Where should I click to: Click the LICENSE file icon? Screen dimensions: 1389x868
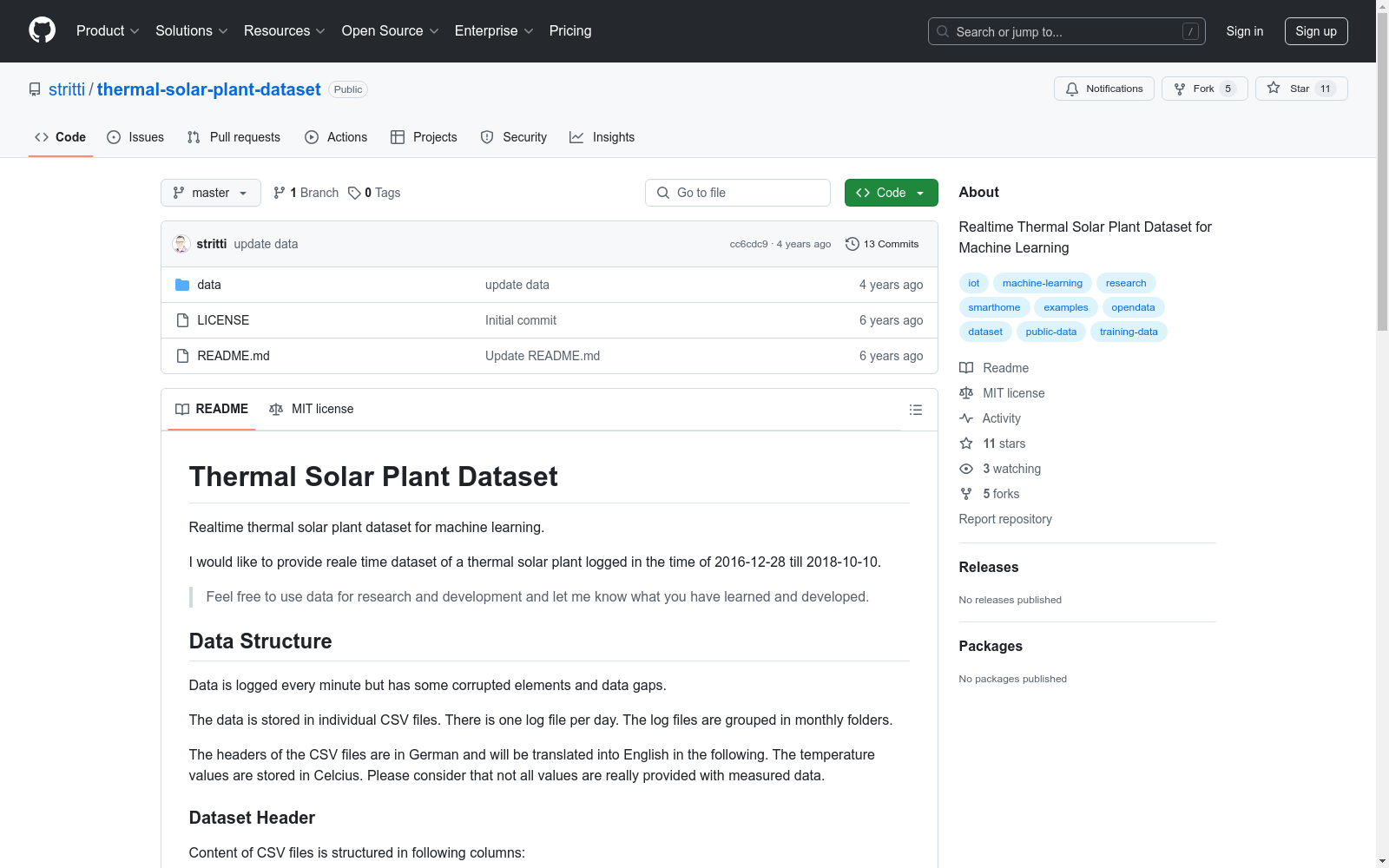coord(182,320)
